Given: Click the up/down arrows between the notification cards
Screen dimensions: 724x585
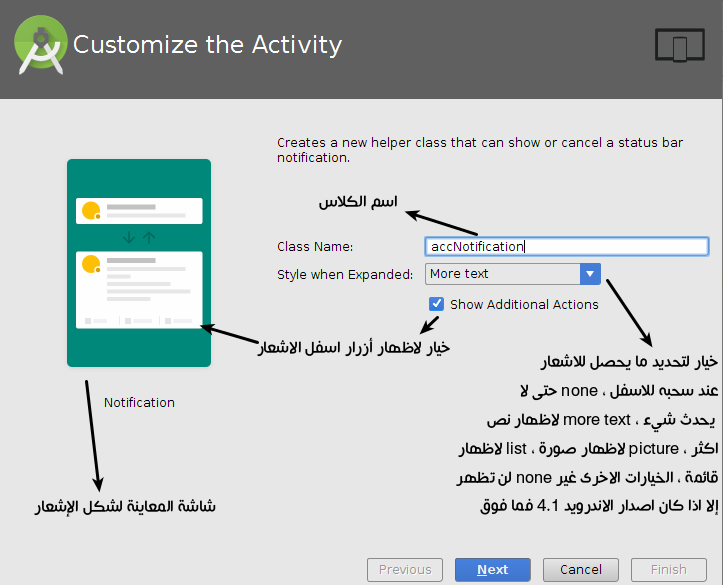Looking at the screenshot, I should coord(139,238).
